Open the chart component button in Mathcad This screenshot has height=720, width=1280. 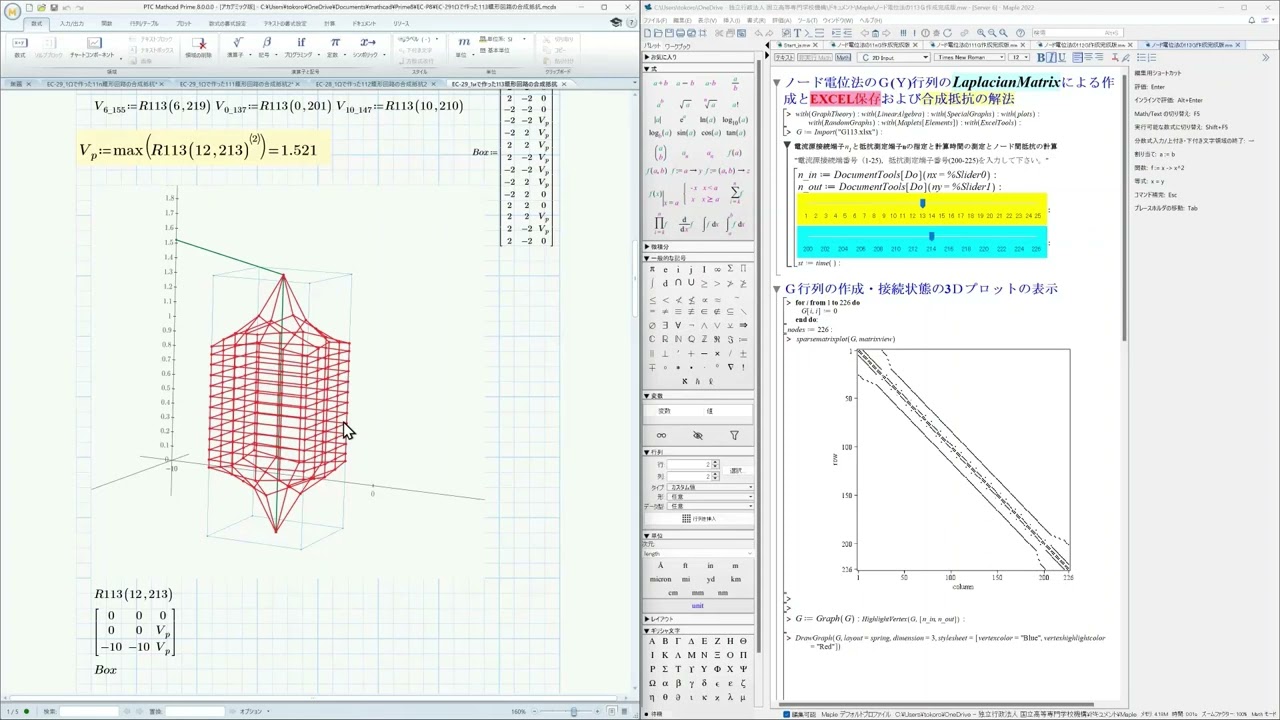pyautogui.click(x=92, y=47)
